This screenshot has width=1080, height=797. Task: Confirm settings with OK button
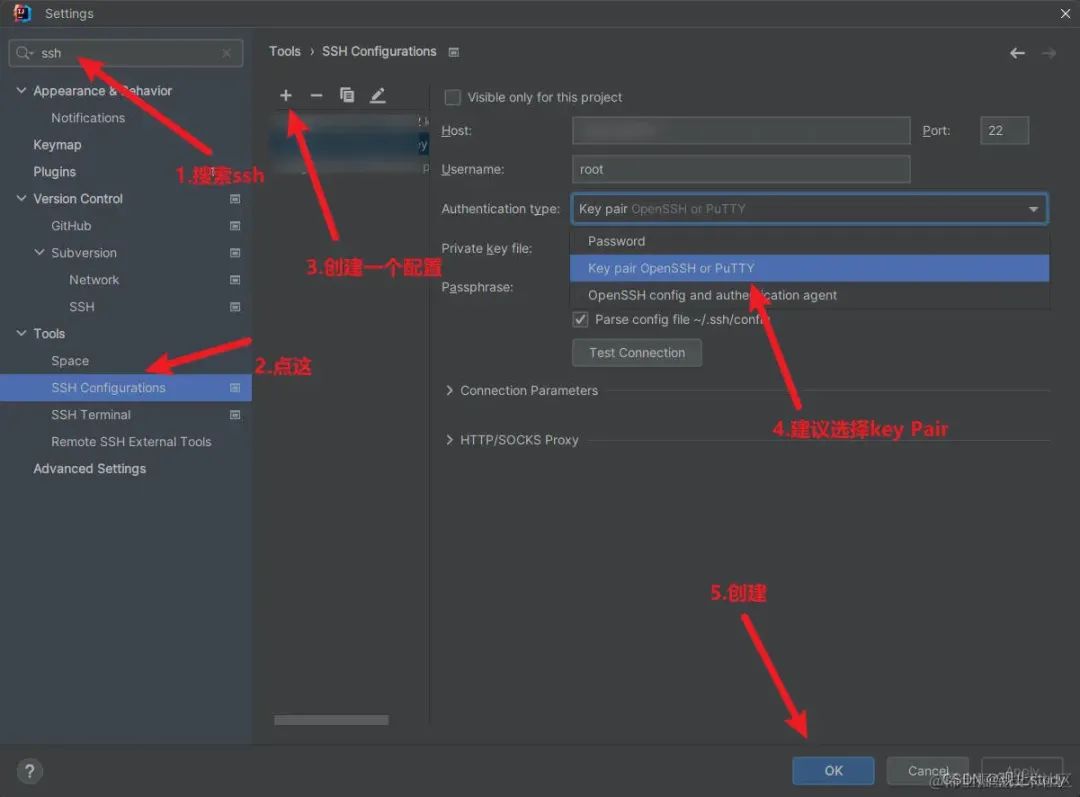click(833, 771)
